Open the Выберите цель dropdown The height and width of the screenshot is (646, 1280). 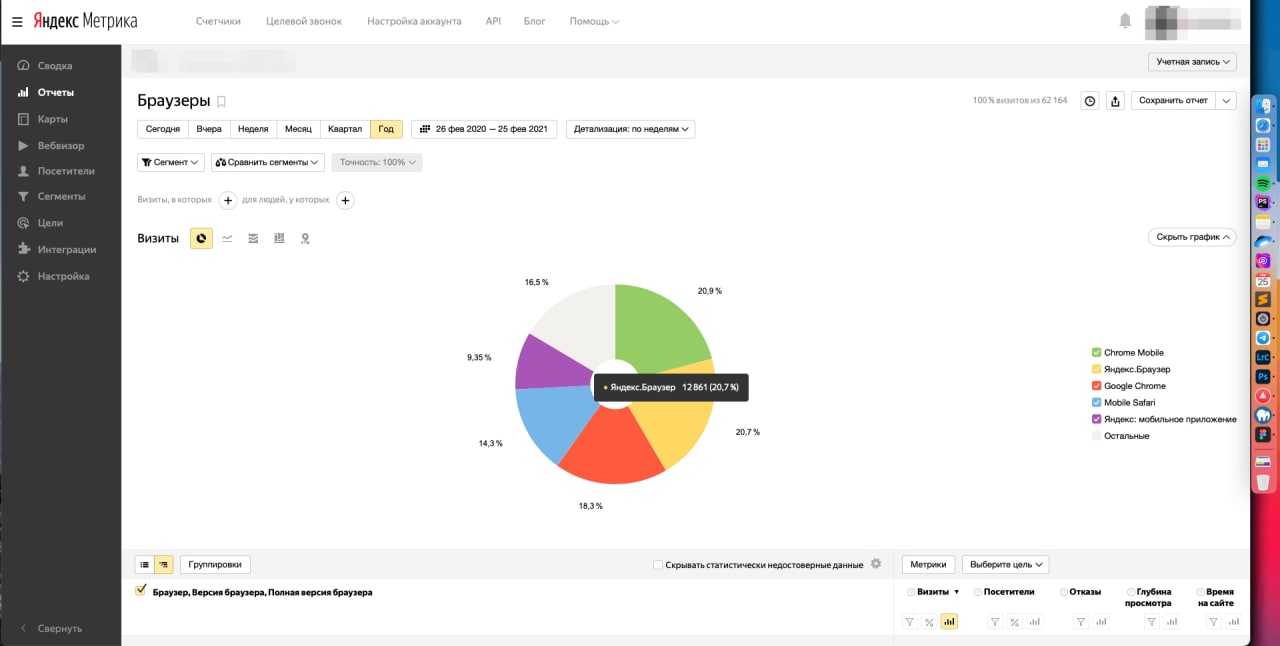[x=1005, y=564]
